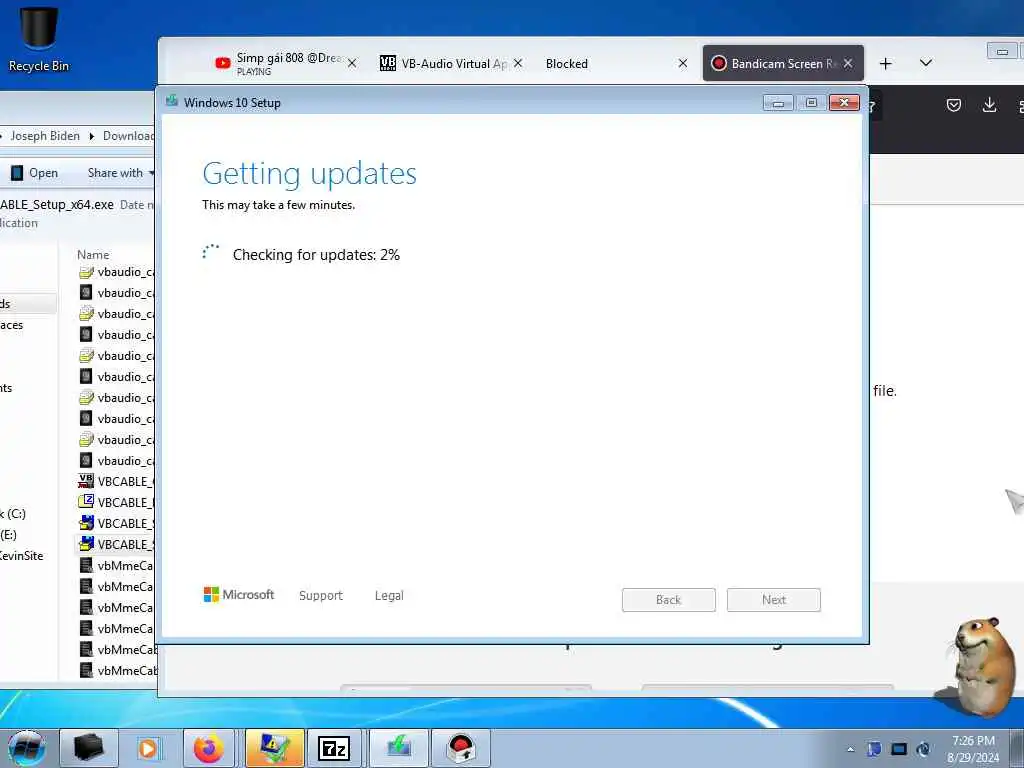Screen dimensions: 1024x768
Task: Open the browser downloads arrow icon
Action: tap(989, 105)
